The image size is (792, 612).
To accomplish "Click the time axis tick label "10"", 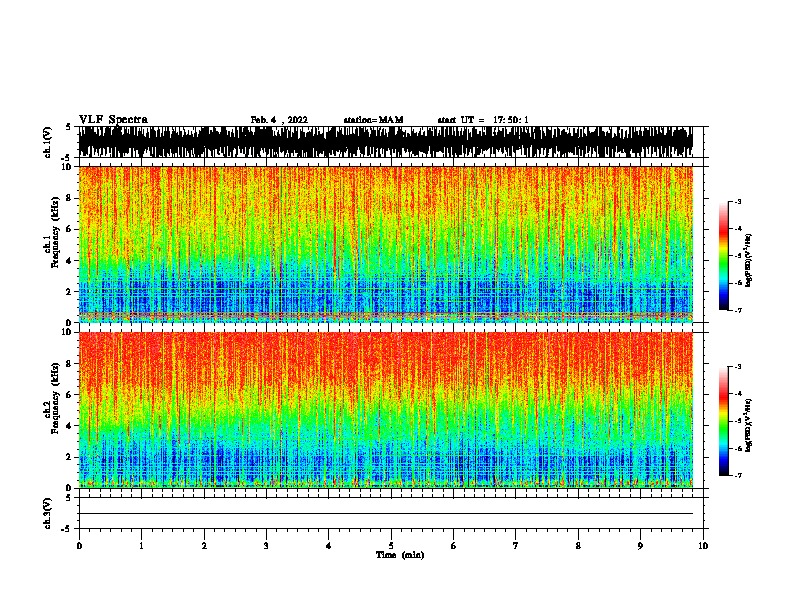I will coord(703,546).
